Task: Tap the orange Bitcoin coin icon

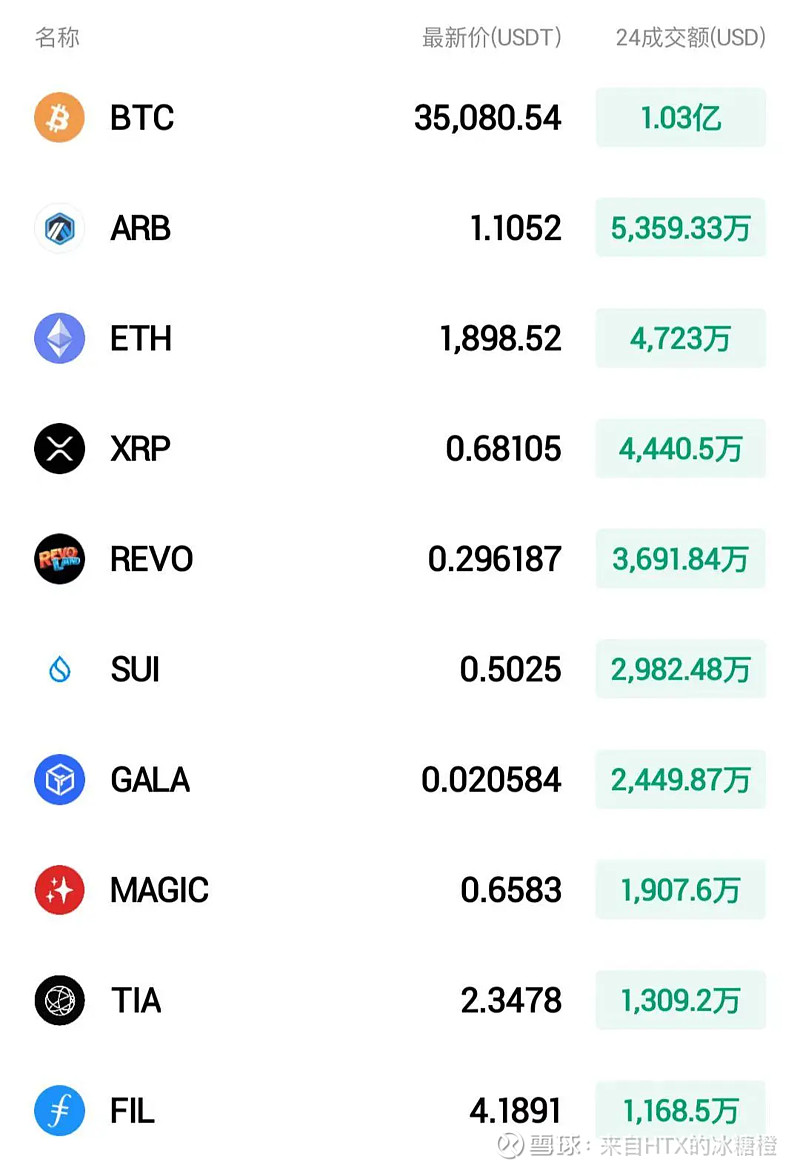Action: [60, 117]
